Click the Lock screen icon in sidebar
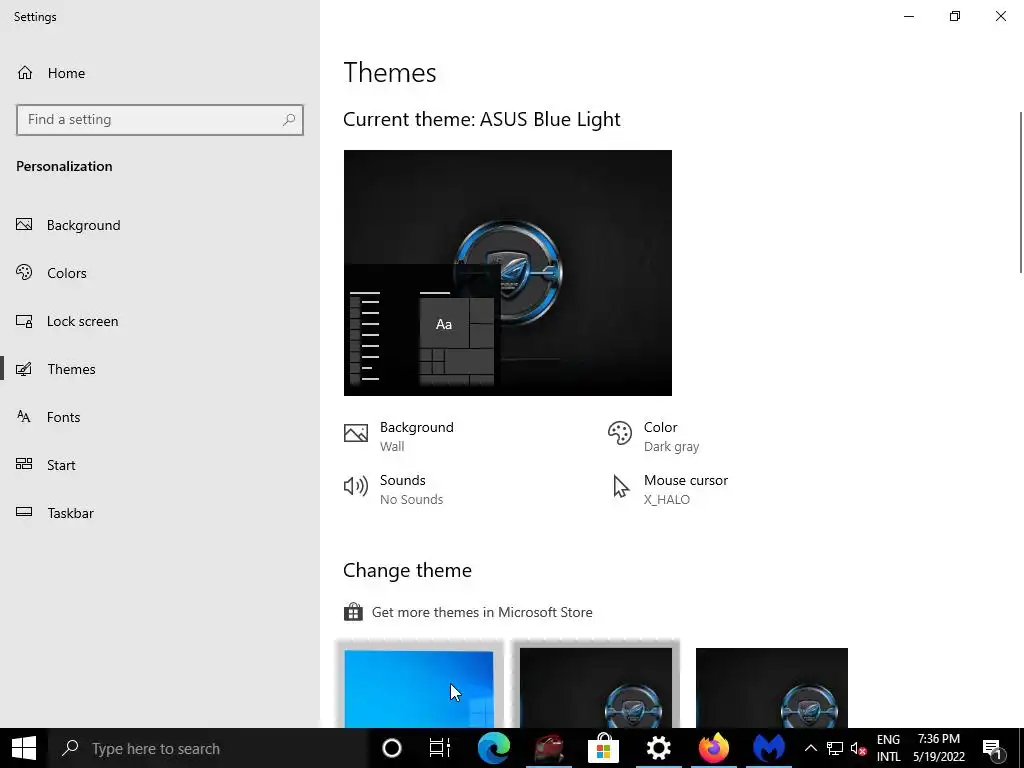 pos(24,321)
